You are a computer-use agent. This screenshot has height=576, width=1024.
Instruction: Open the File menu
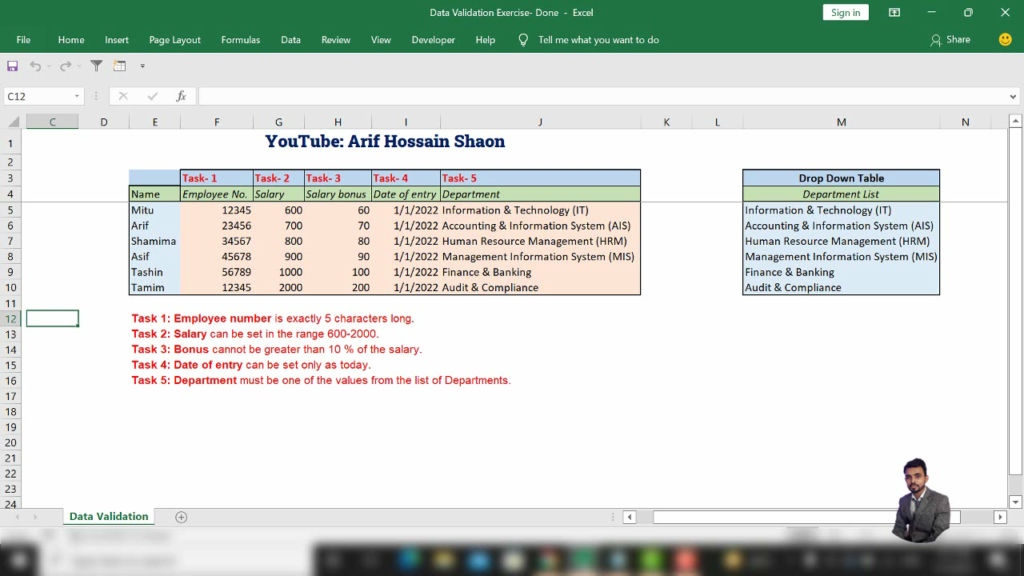tap(24, 40)
